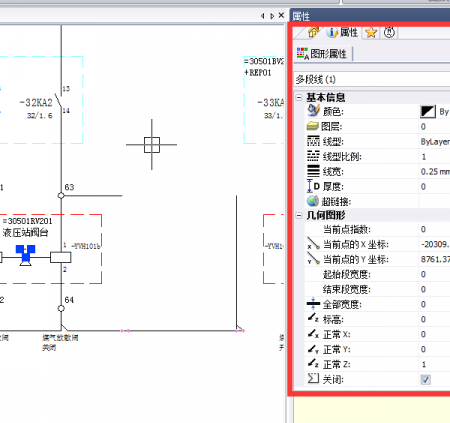The width and height of the screenshot is (450, 423).
Task: Open the home icon tab in properties
Action: 313,32
